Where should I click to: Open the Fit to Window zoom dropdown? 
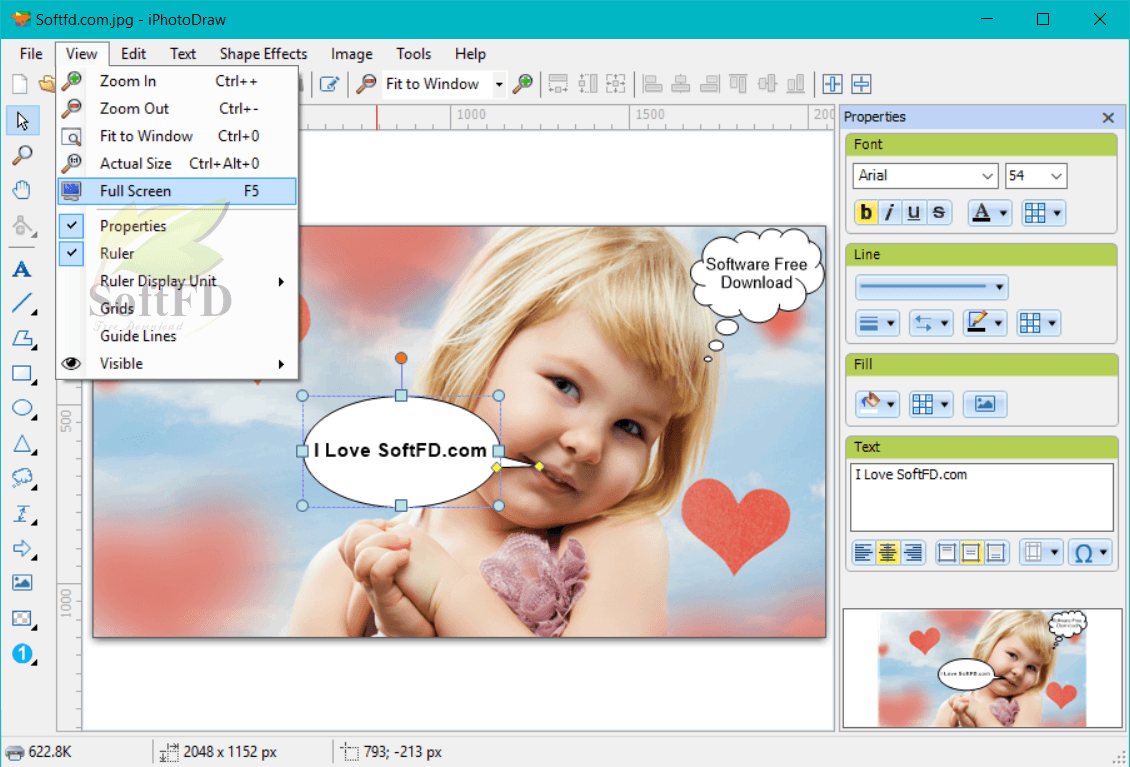[499, 84]
